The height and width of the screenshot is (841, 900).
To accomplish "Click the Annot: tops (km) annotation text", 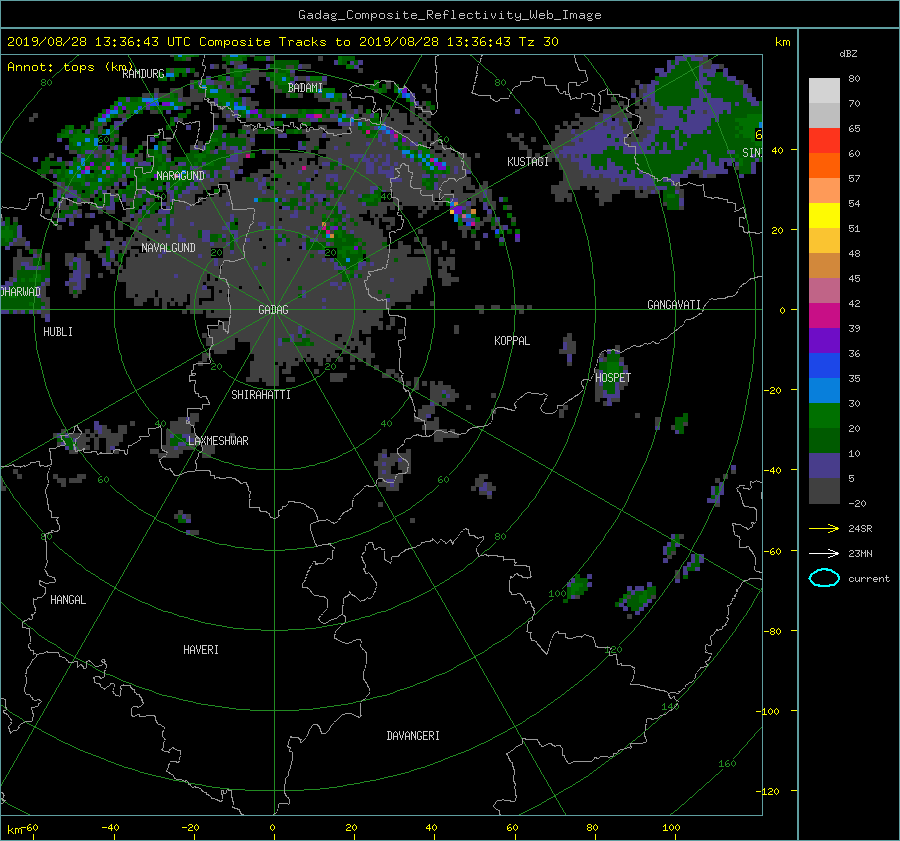I will (70, 67).
